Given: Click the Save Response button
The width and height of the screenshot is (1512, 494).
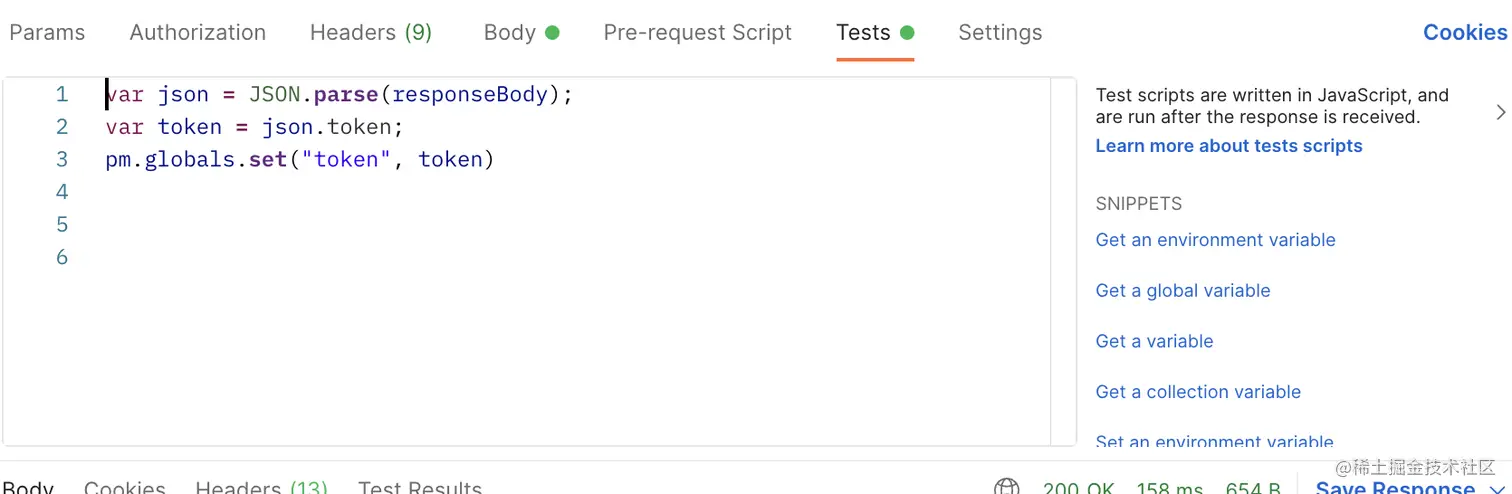Looking at the screenshot, I should (1395, 488).
